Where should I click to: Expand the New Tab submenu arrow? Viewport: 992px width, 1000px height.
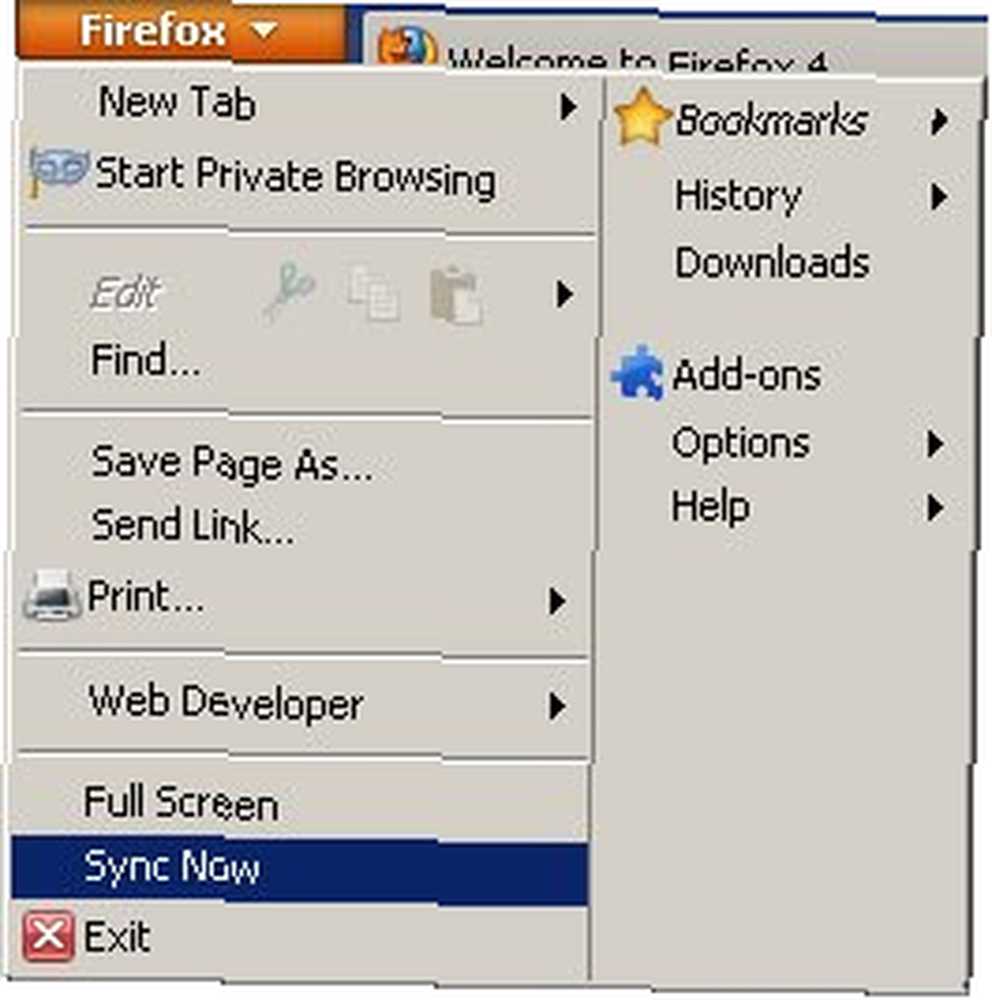(568, 107)
